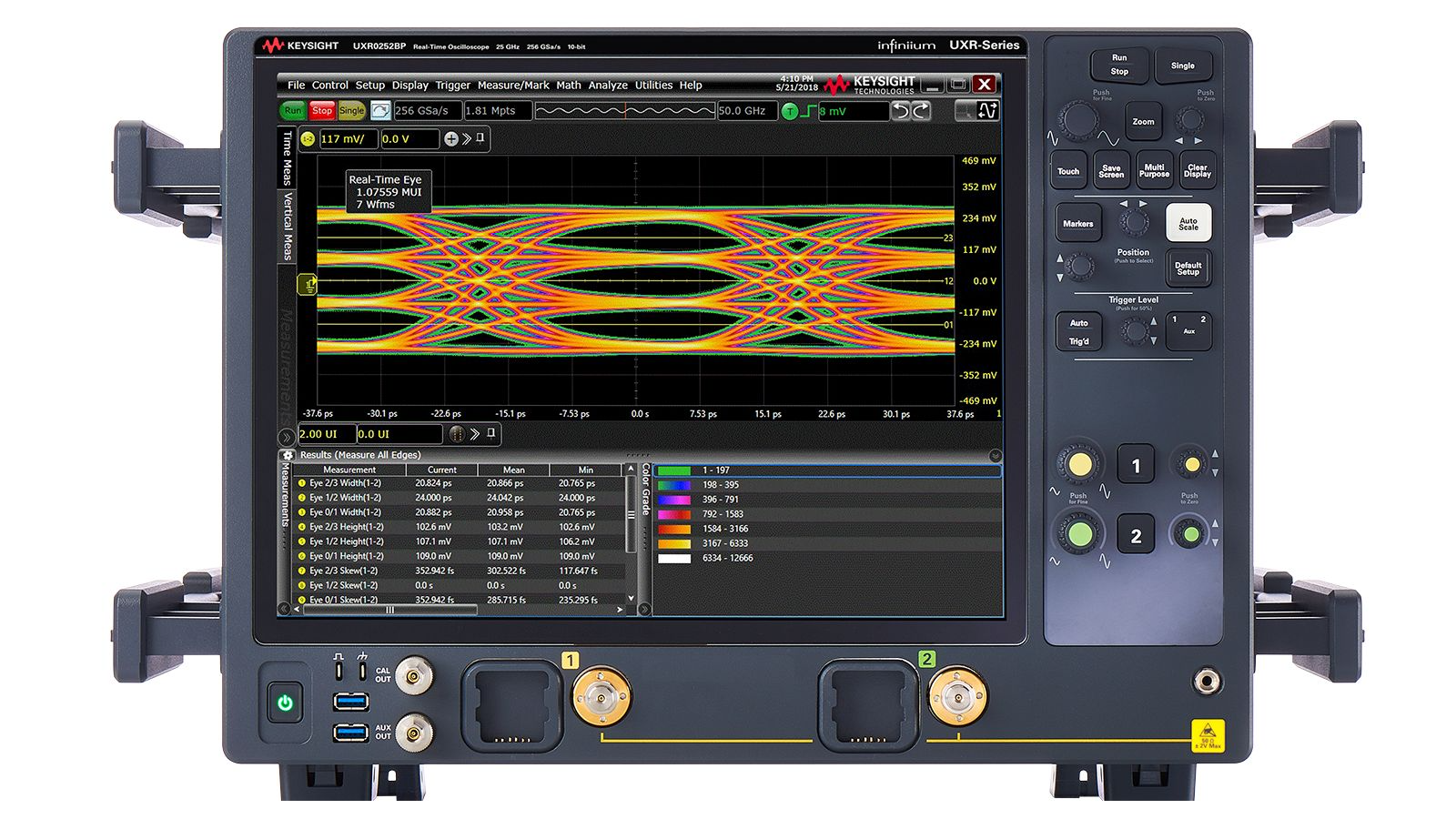The width and height of the screenshot is (1456, 819).
Task: Click the autoscale refresh icon beside Single
Action: click(380, 111)
